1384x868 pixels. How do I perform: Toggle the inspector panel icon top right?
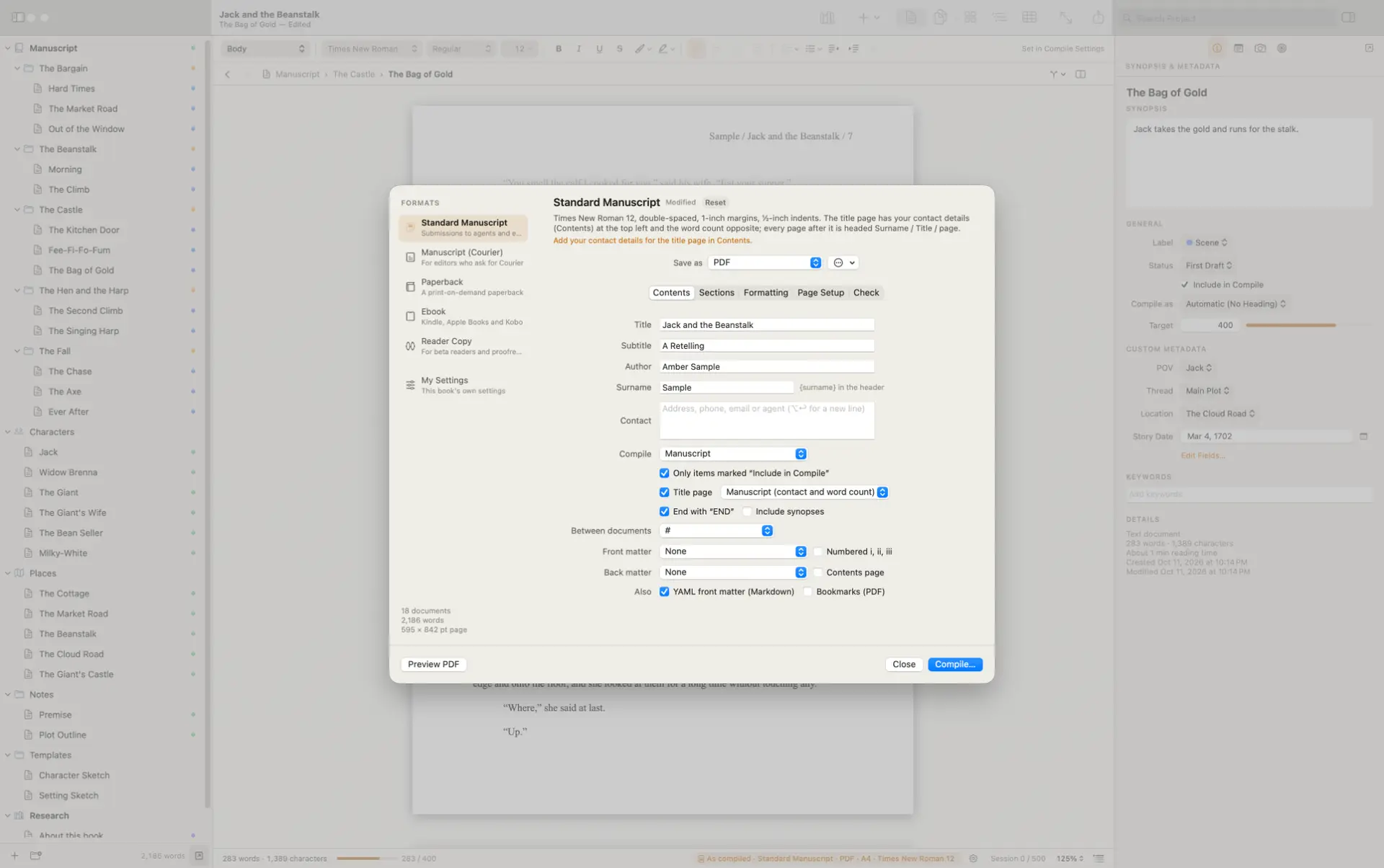[1348, 17]
